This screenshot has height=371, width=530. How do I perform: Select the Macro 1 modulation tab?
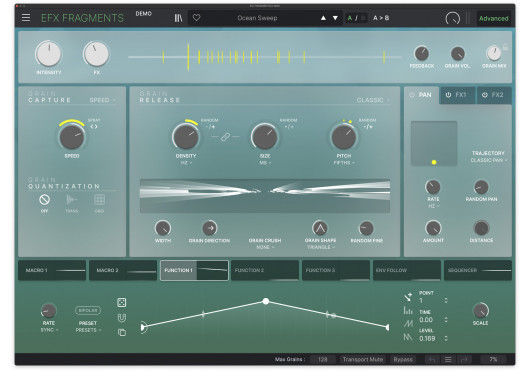(52, 270)
